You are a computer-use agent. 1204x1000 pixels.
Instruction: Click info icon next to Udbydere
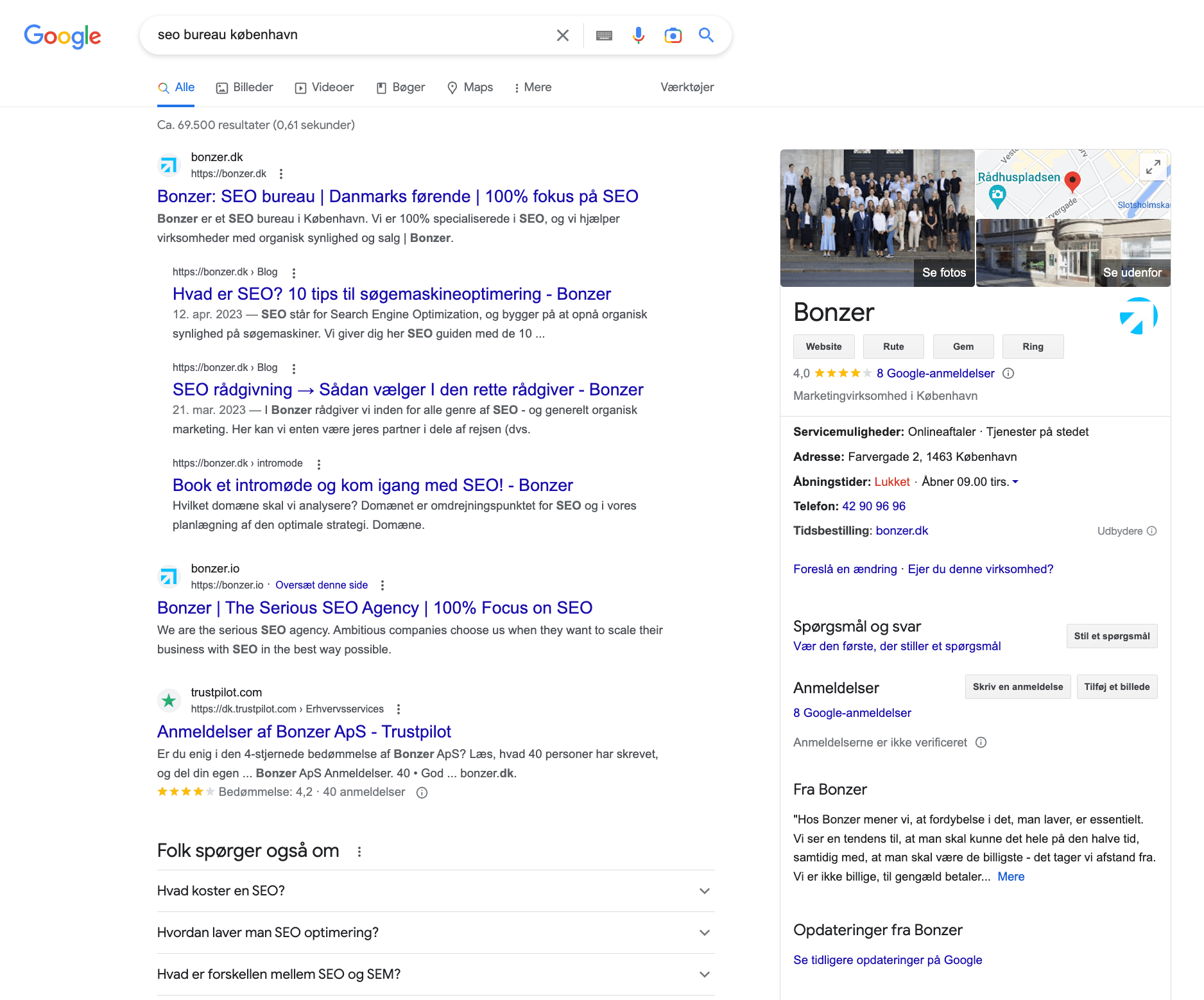click(x=1152, y=531)
